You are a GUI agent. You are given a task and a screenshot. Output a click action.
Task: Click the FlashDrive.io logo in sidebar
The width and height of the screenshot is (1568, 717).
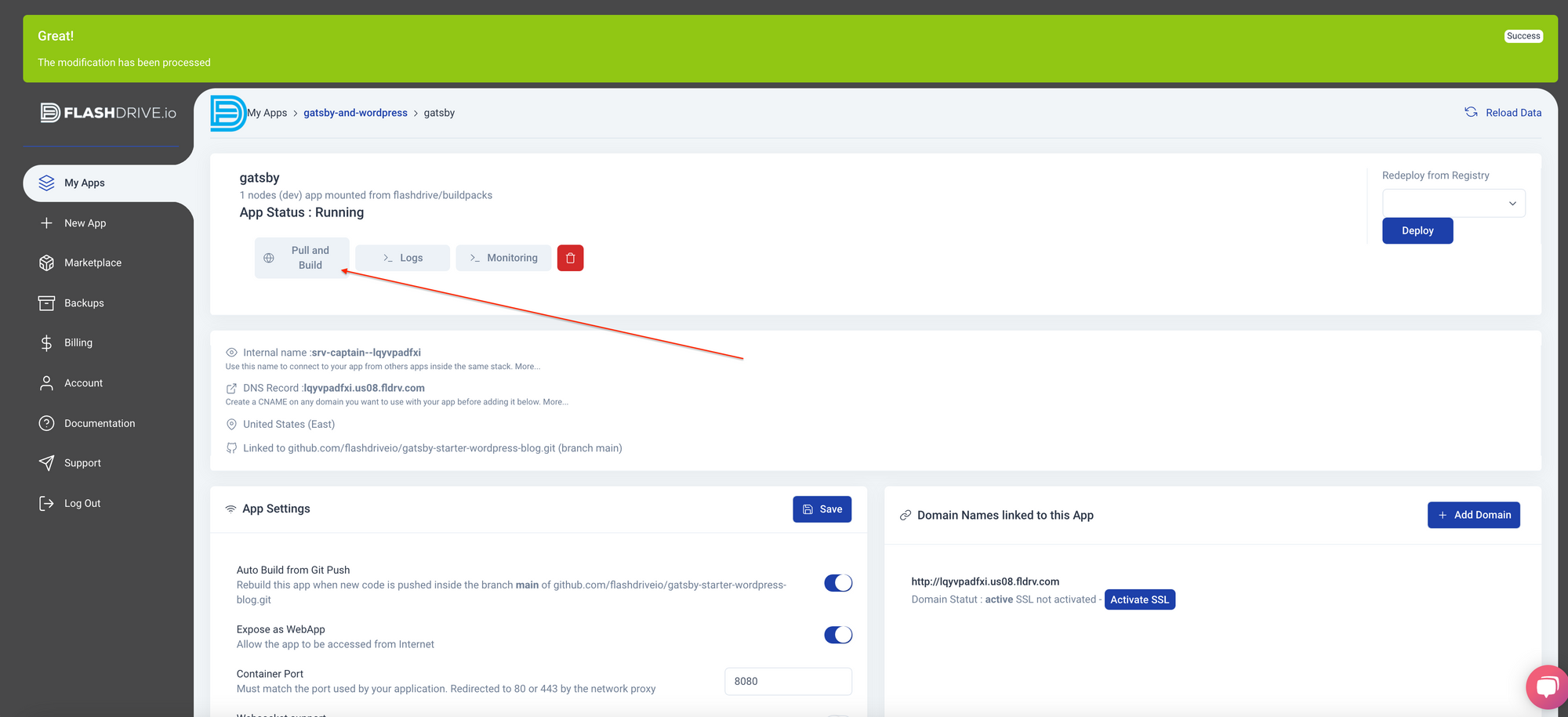[108, 113]
